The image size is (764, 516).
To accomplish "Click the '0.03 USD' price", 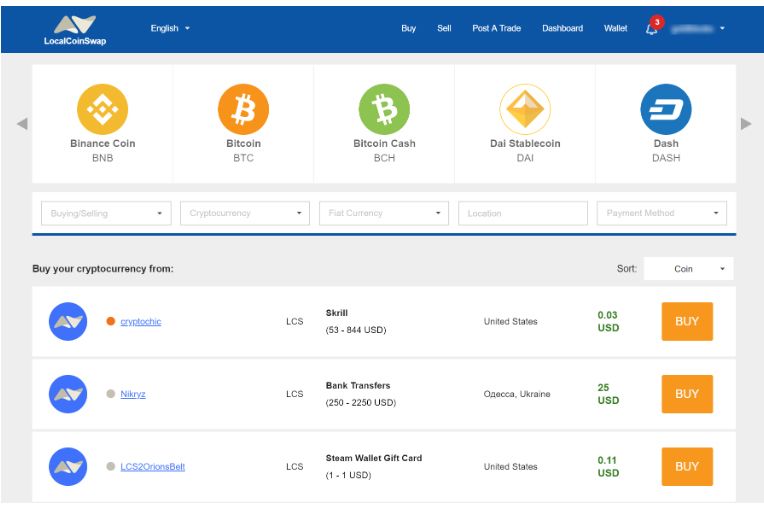I will [608, 321].
